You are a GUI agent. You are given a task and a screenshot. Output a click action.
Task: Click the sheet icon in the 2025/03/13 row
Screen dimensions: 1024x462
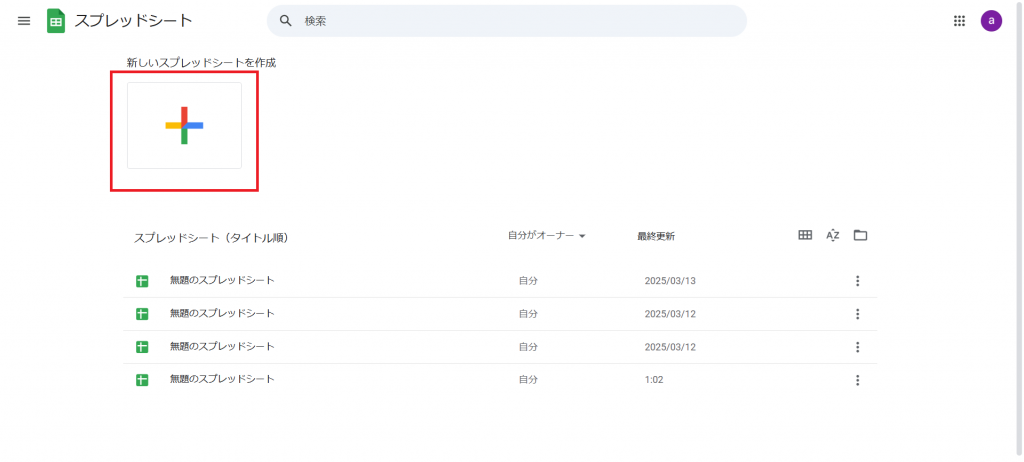click(x=142, y=281)
